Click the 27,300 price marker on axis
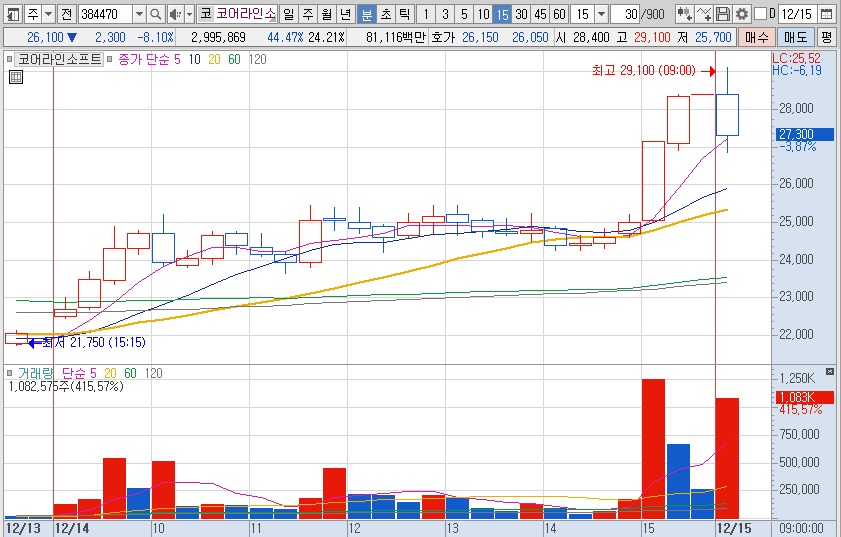This screenshot has height=537, width=841. tap(805, 134)
